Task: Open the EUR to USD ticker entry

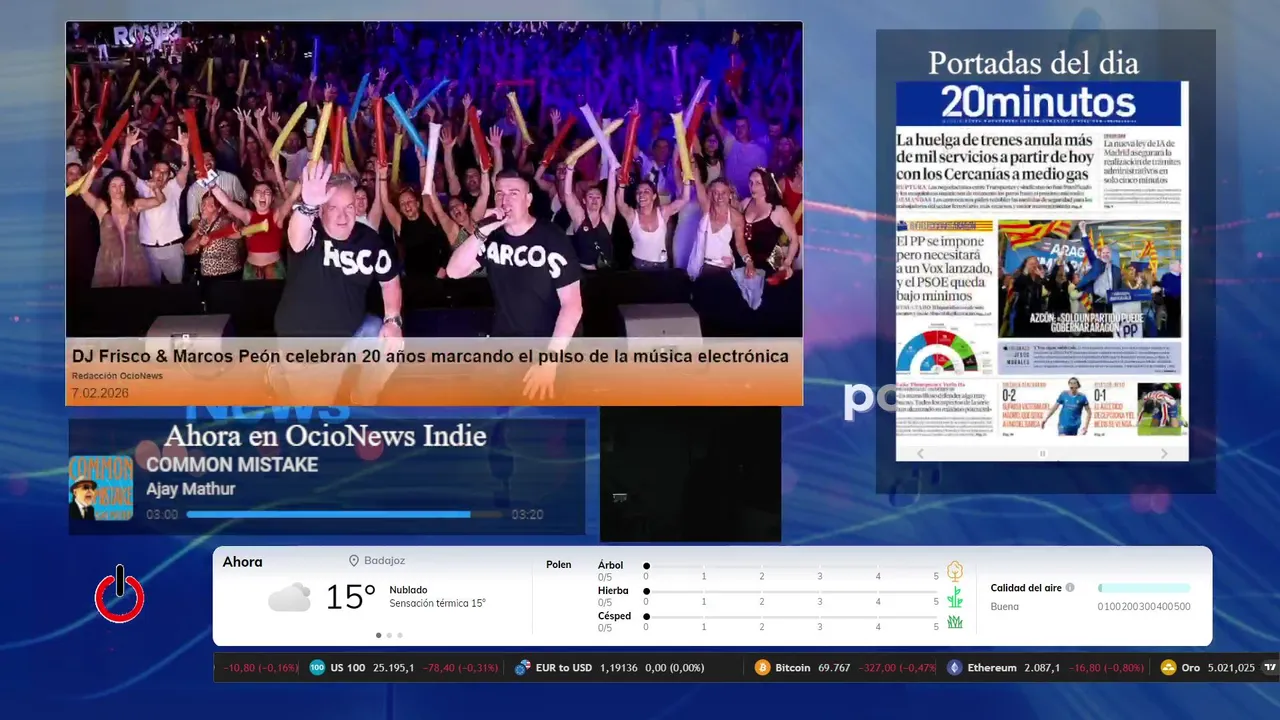Action: 609,667
